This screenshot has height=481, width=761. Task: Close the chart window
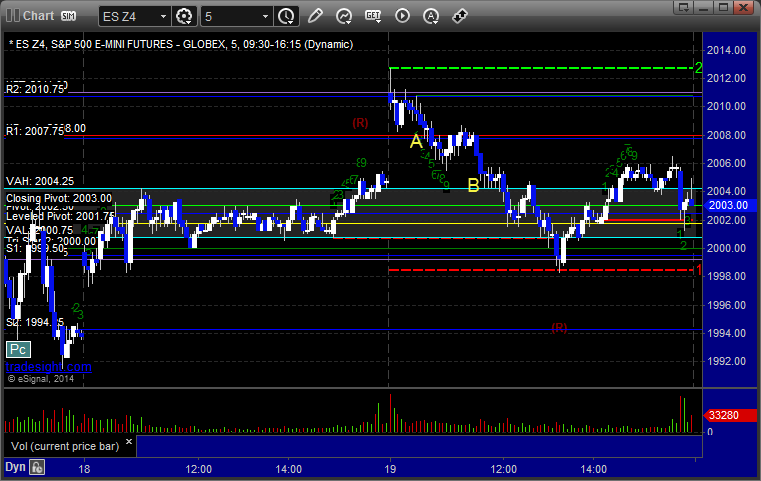[x=744, y=7]
